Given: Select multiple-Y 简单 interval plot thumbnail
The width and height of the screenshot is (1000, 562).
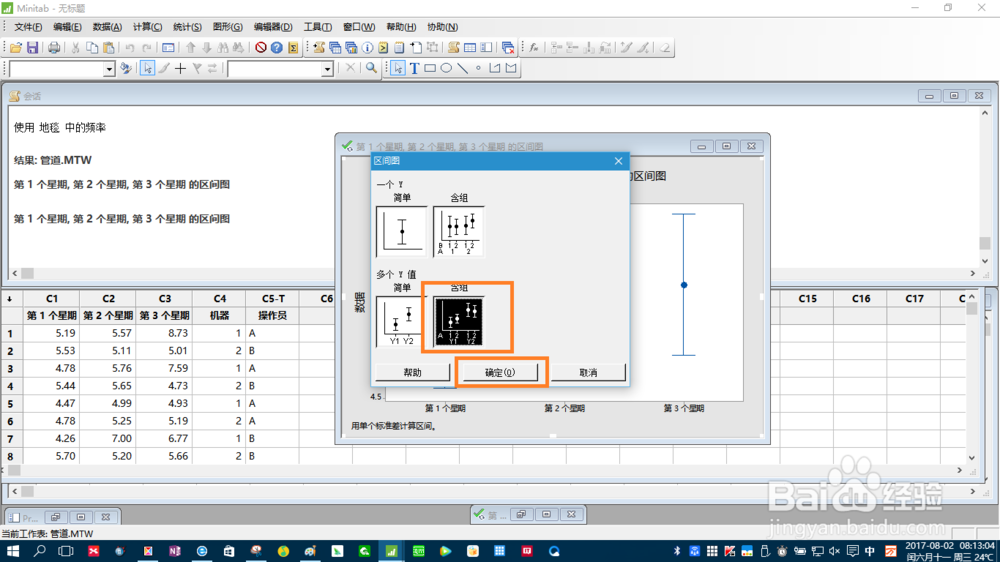Looking at the screenshot, I should [x=402, y=321].
